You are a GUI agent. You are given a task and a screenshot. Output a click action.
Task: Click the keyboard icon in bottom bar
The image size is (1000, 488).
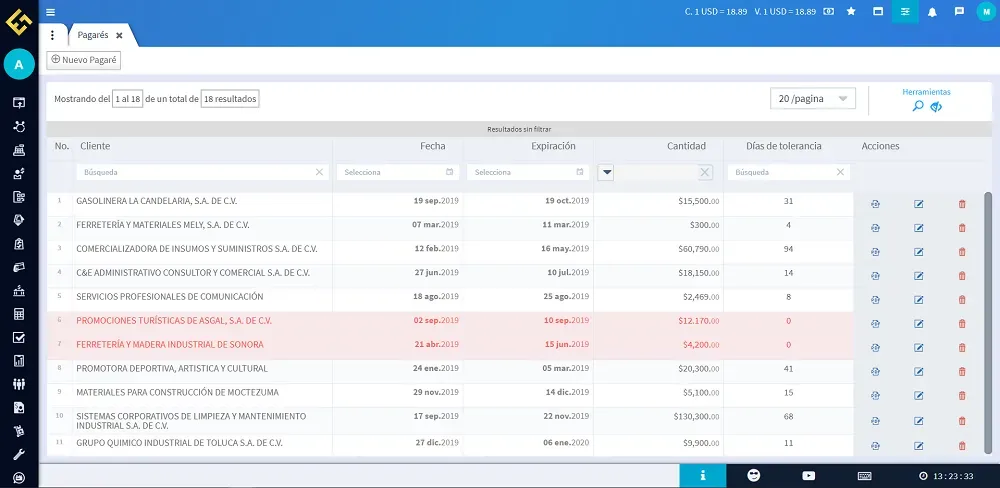[864, 475]
